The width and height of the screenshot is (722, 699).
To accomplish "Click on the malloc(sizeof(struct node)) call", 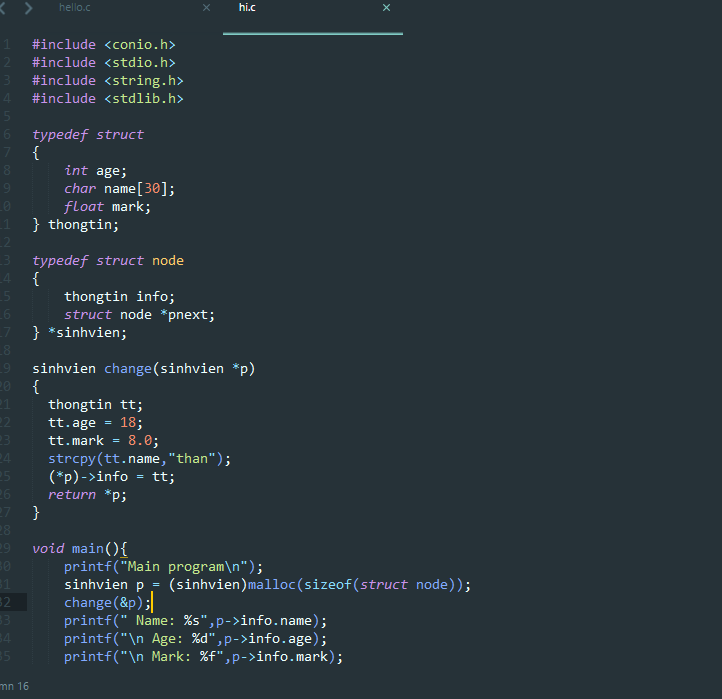I will click(355, 584).
